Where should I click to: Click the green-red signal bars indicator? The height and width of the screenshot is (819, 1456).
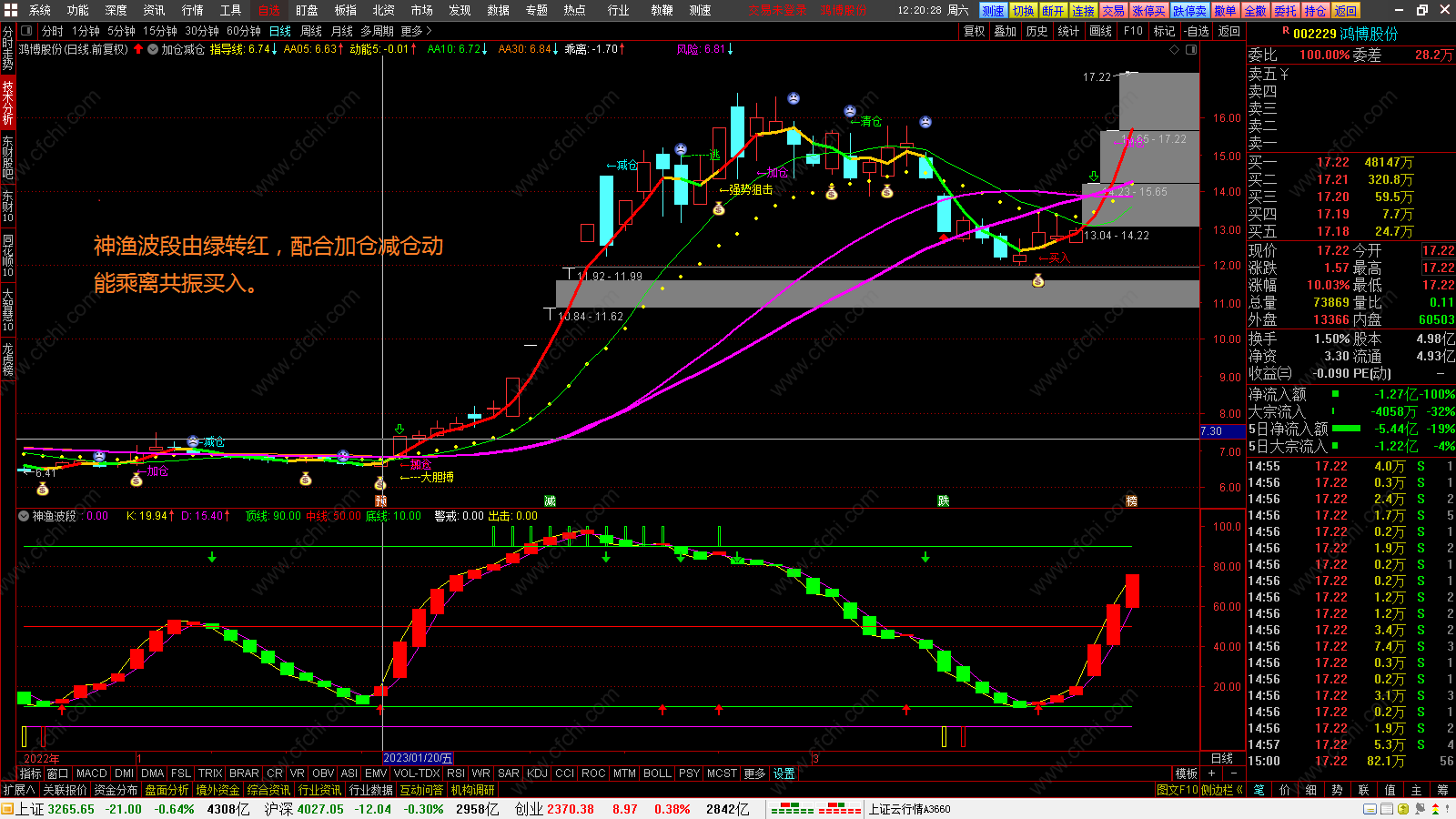(x=815, y=809)
